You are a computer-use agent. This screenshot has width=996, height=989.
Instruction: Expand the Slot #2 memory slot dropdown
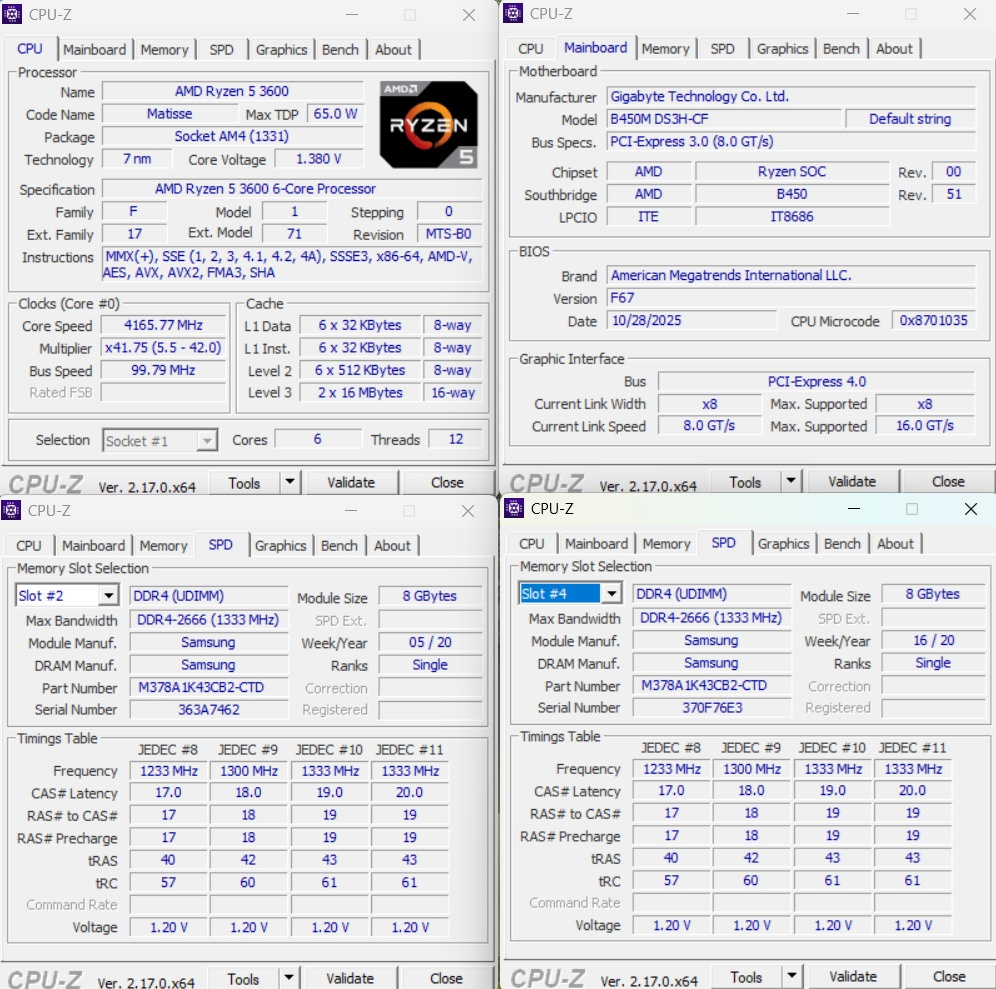tap(109, 596)
